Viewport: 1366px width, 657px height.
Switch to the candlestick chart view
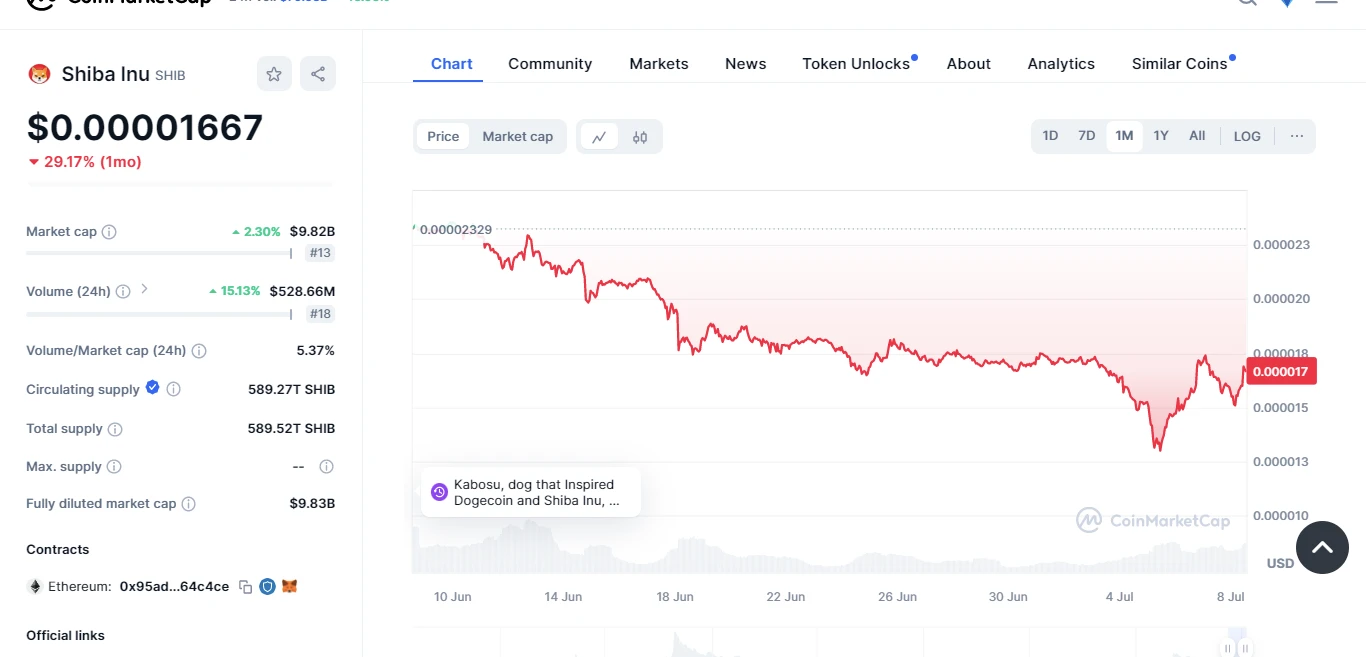(x=640, y=137)
